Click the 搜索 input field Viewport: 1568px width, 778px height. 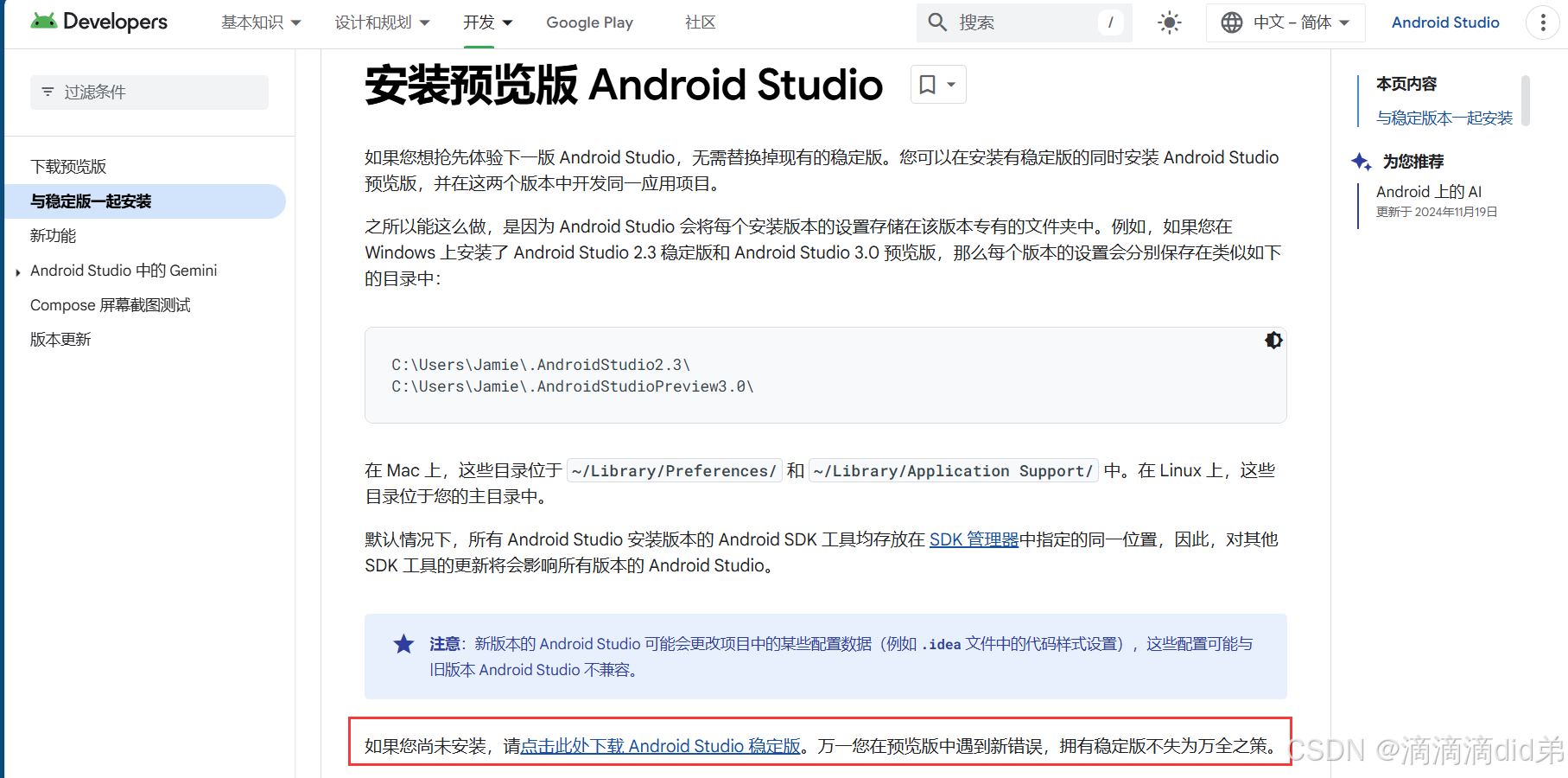[x=1024, y=22]
